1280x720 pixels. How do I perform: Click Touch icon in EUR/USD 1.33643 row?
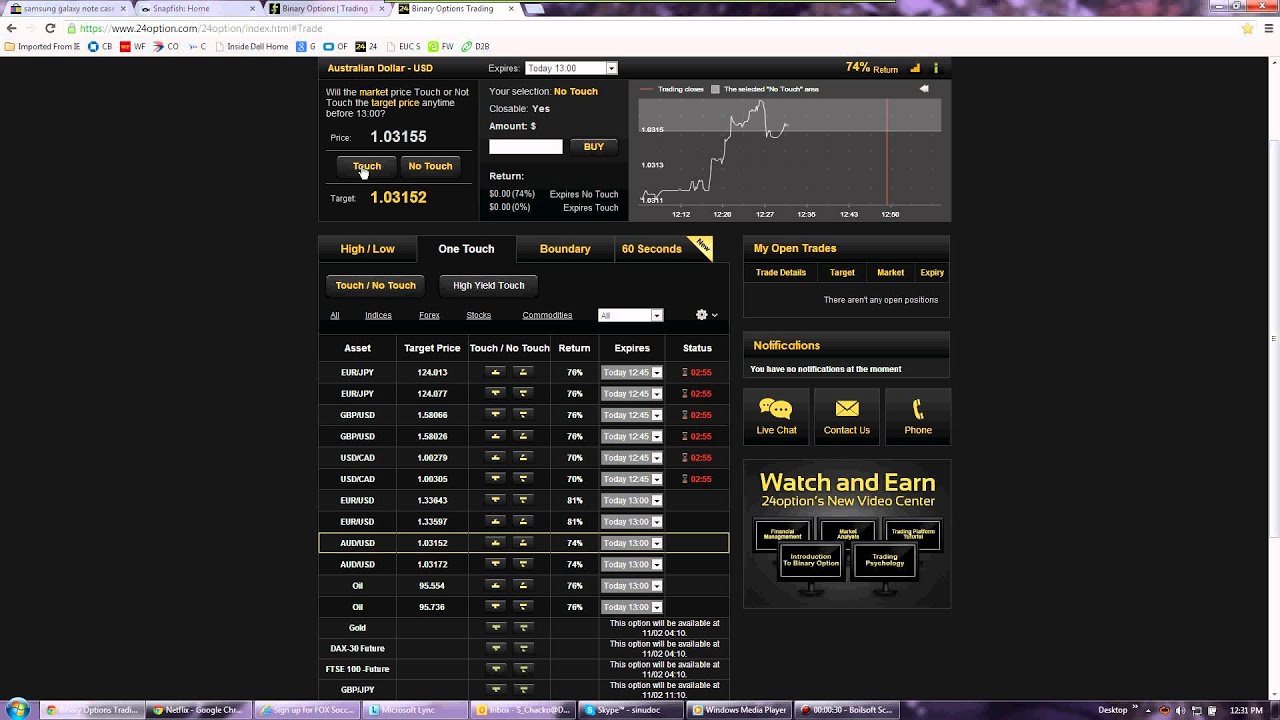(495, 500)
